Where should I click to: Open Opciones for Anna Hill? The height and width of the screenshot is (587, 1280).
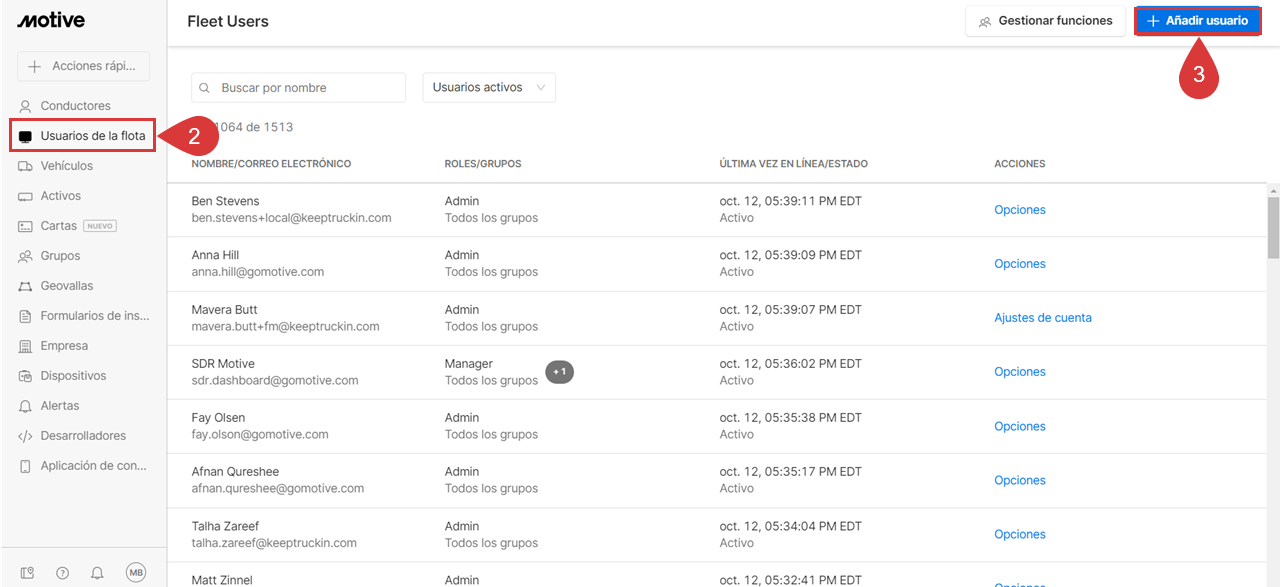coord(1020,264)
